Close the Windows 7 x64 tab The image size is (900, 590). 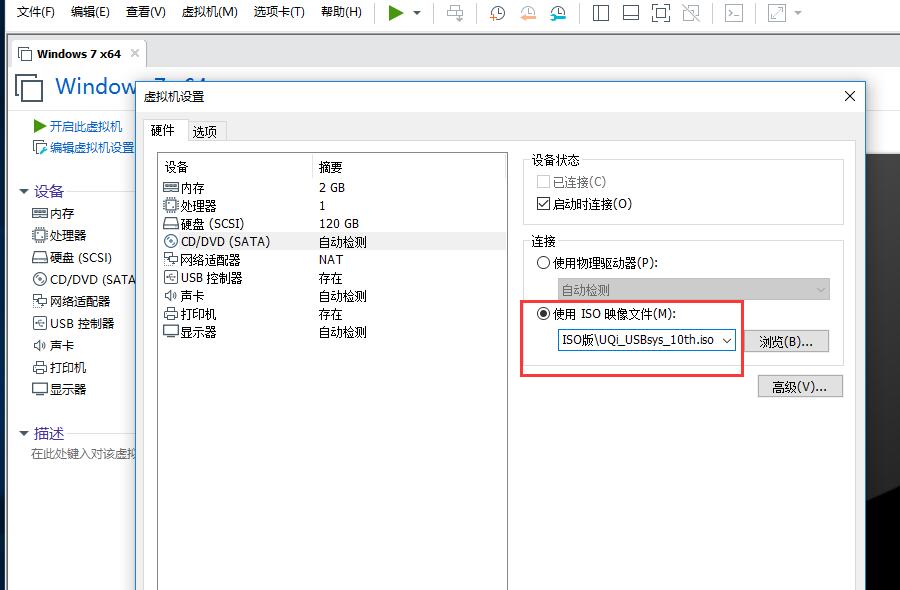coord(135,53)
